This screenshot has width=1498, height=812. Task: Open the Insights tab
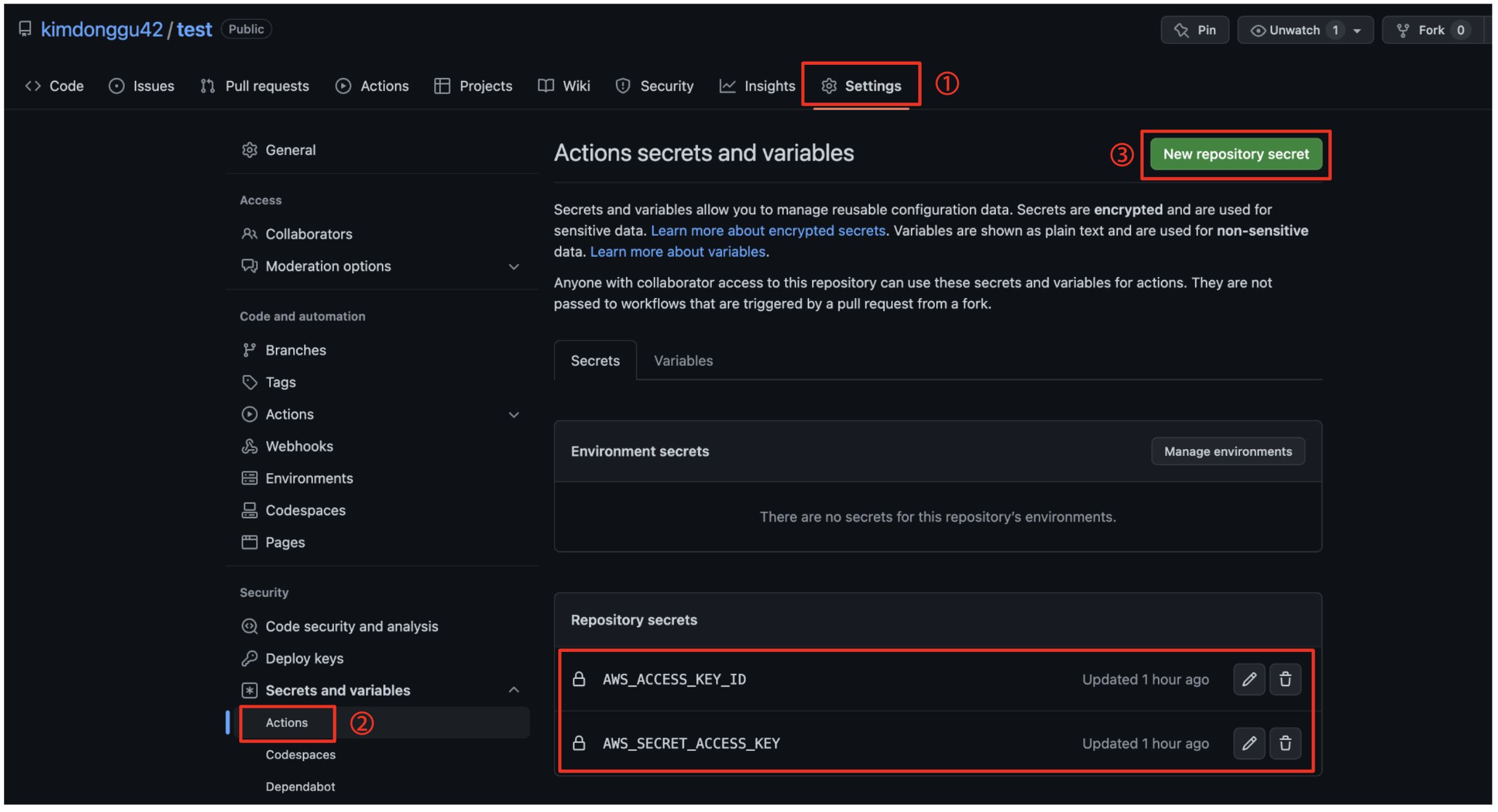(758, 86)
